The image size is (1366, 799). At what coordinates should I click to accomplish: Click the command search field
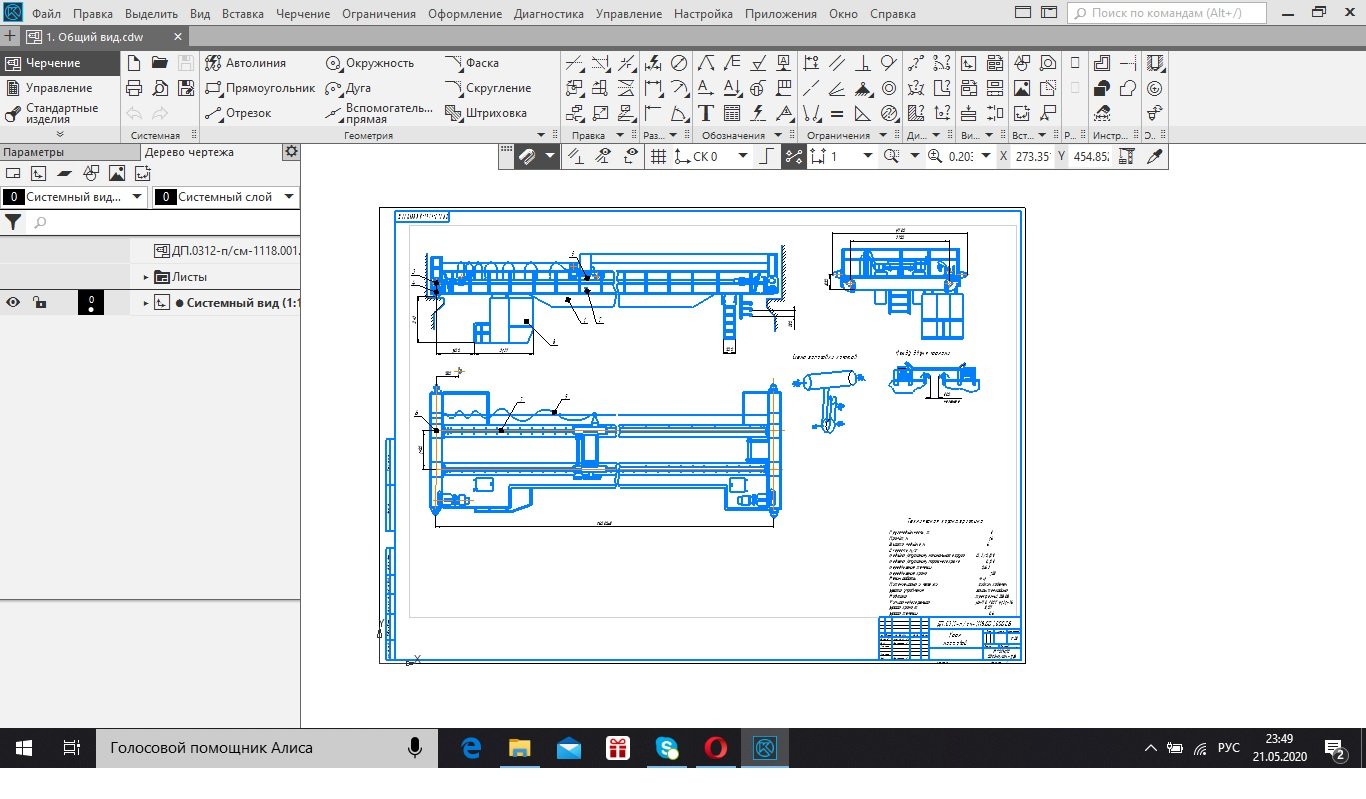pyautogui.click(x=1167, y=14)
